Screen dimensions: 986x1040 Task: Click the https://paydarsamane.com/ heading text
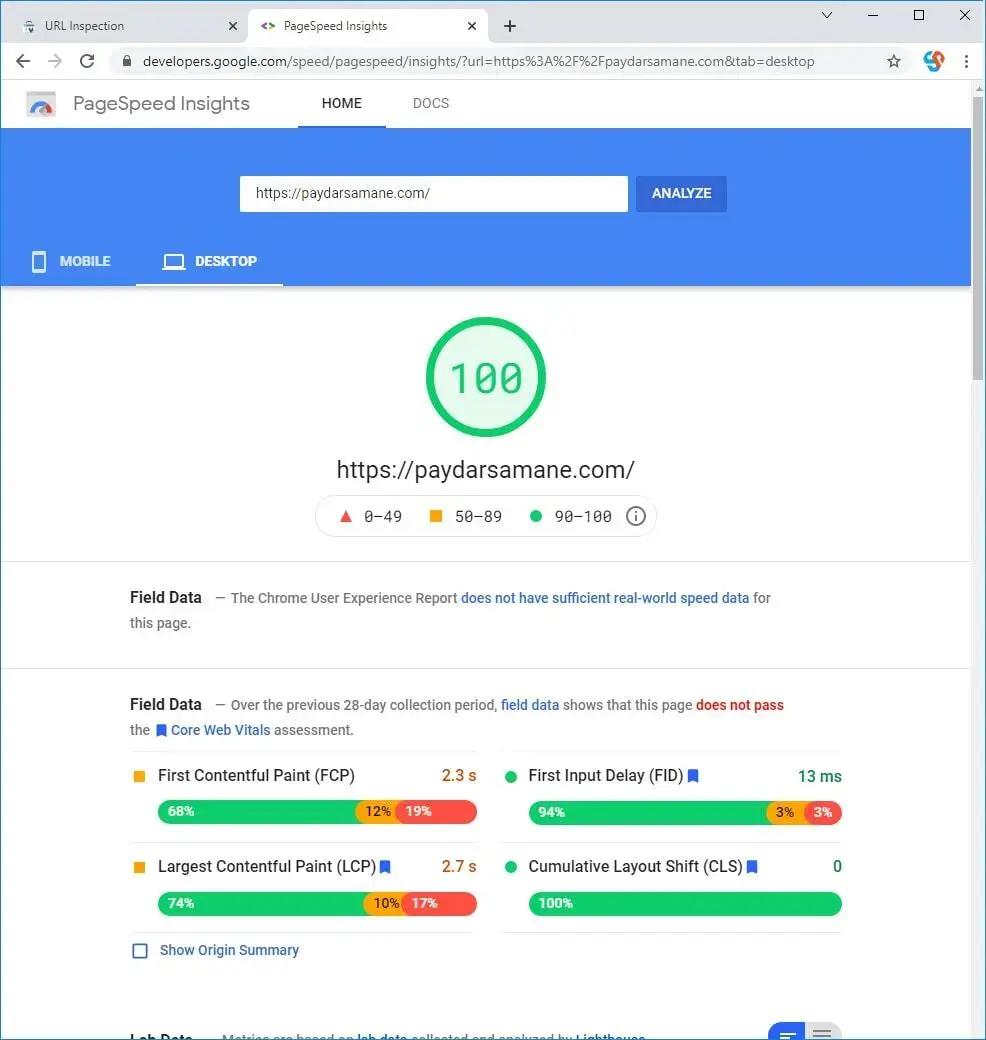coord(485,470)
